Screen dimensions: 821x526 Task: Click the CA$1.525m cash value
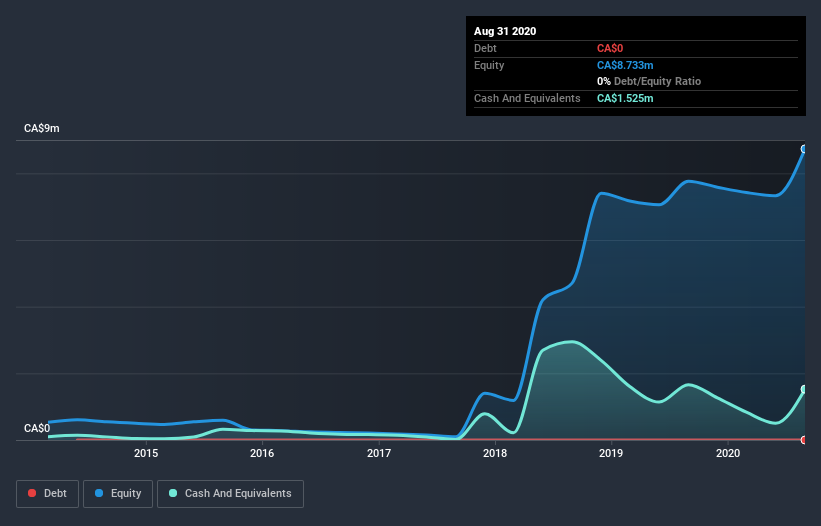point(625,98)
